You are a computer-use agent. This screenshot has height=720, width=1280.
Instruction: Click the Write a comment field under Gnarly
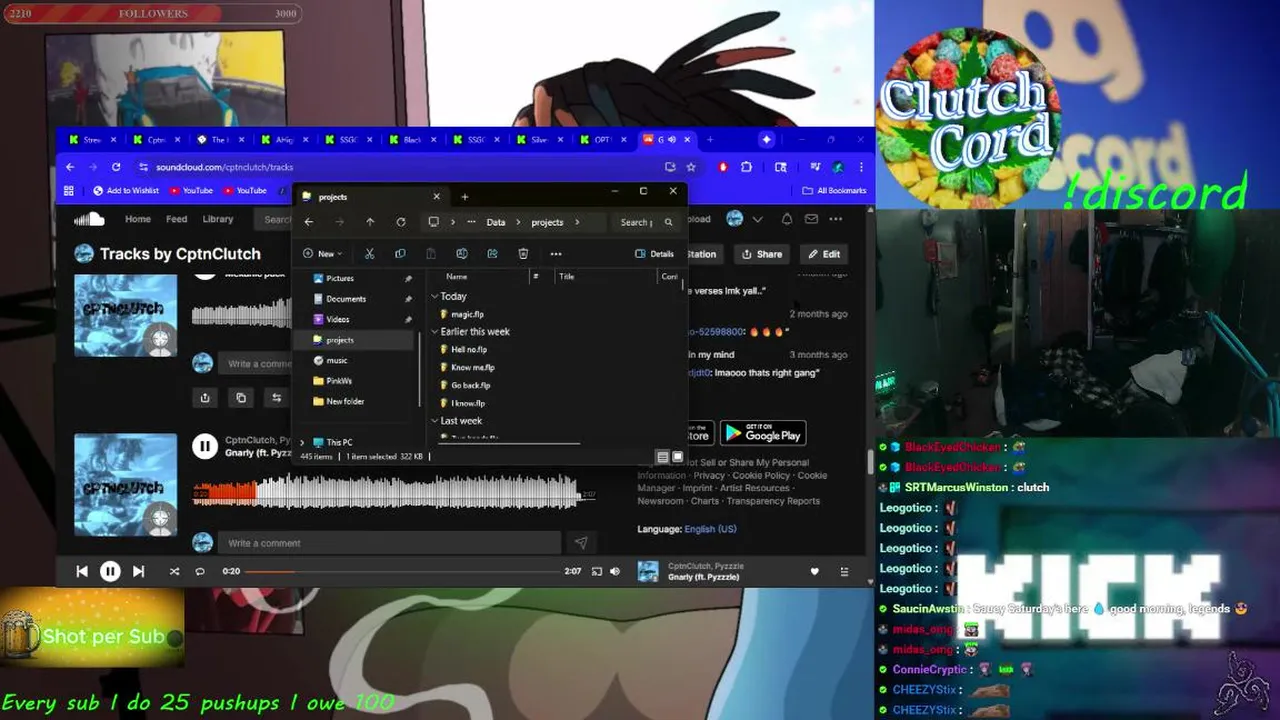click(x=389, y=543)
